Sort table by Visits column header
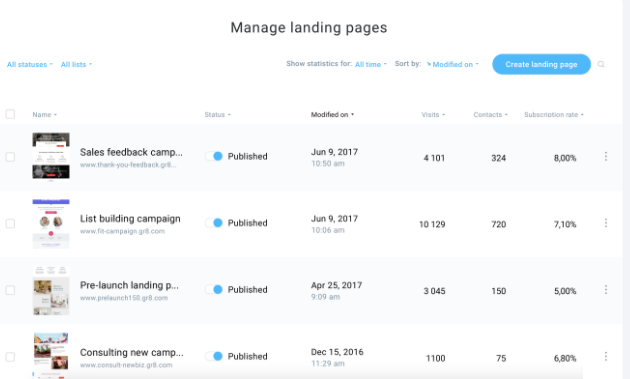Image resolution: width=630 pixels, height=379 pixels. point(433,115)
